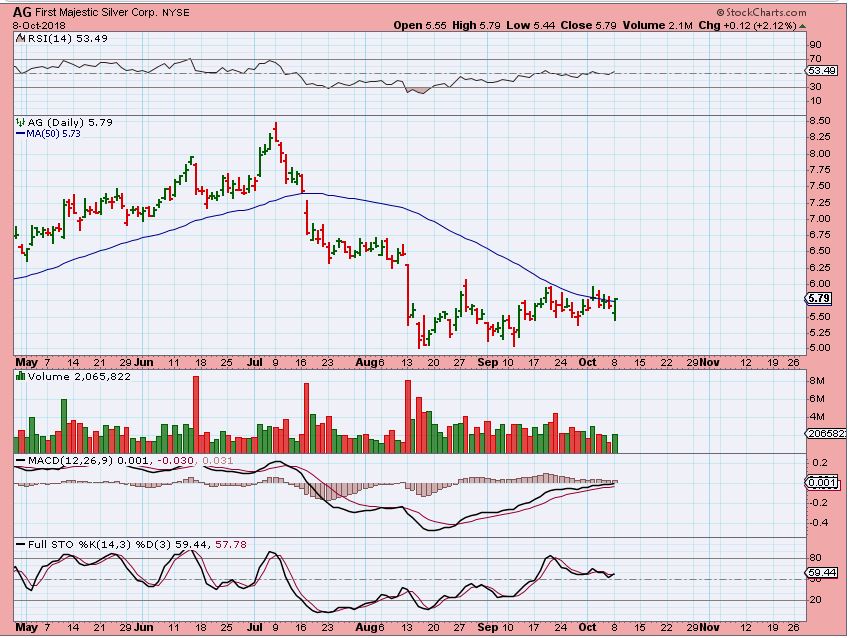Click the 8M label on the volume axis
Image resolution: width=850 pixels, height=638 pixels.
(817, 381)
